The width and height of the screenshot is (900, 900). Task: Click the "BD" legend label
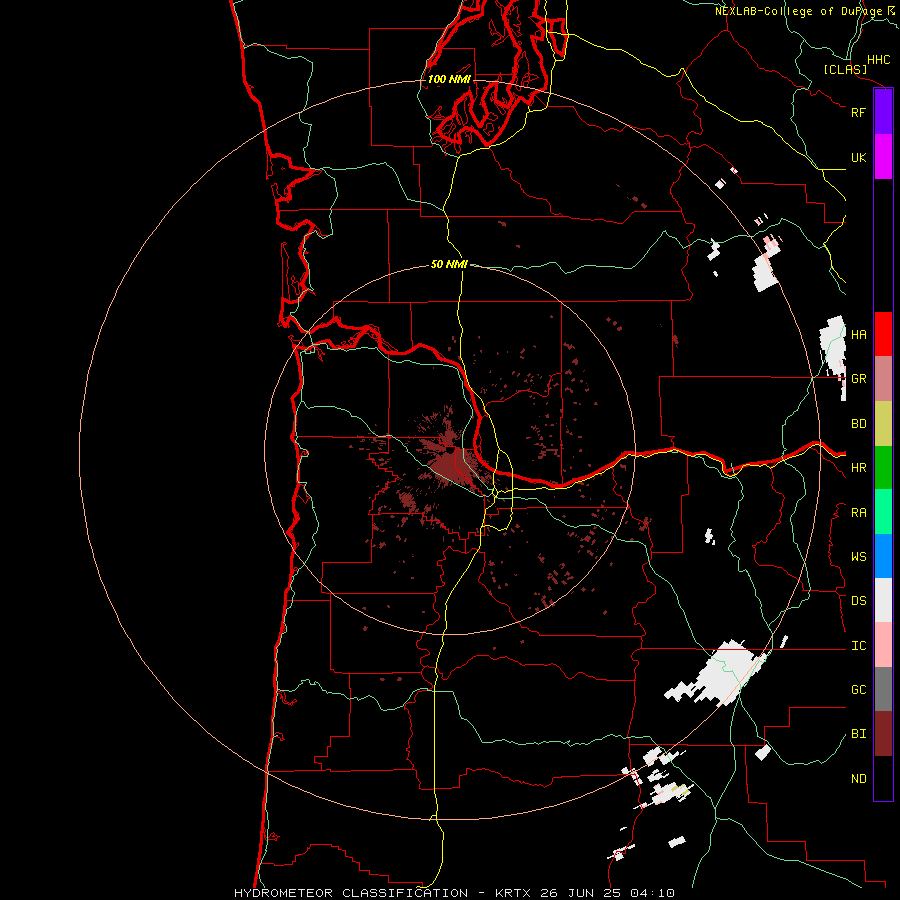858,424
